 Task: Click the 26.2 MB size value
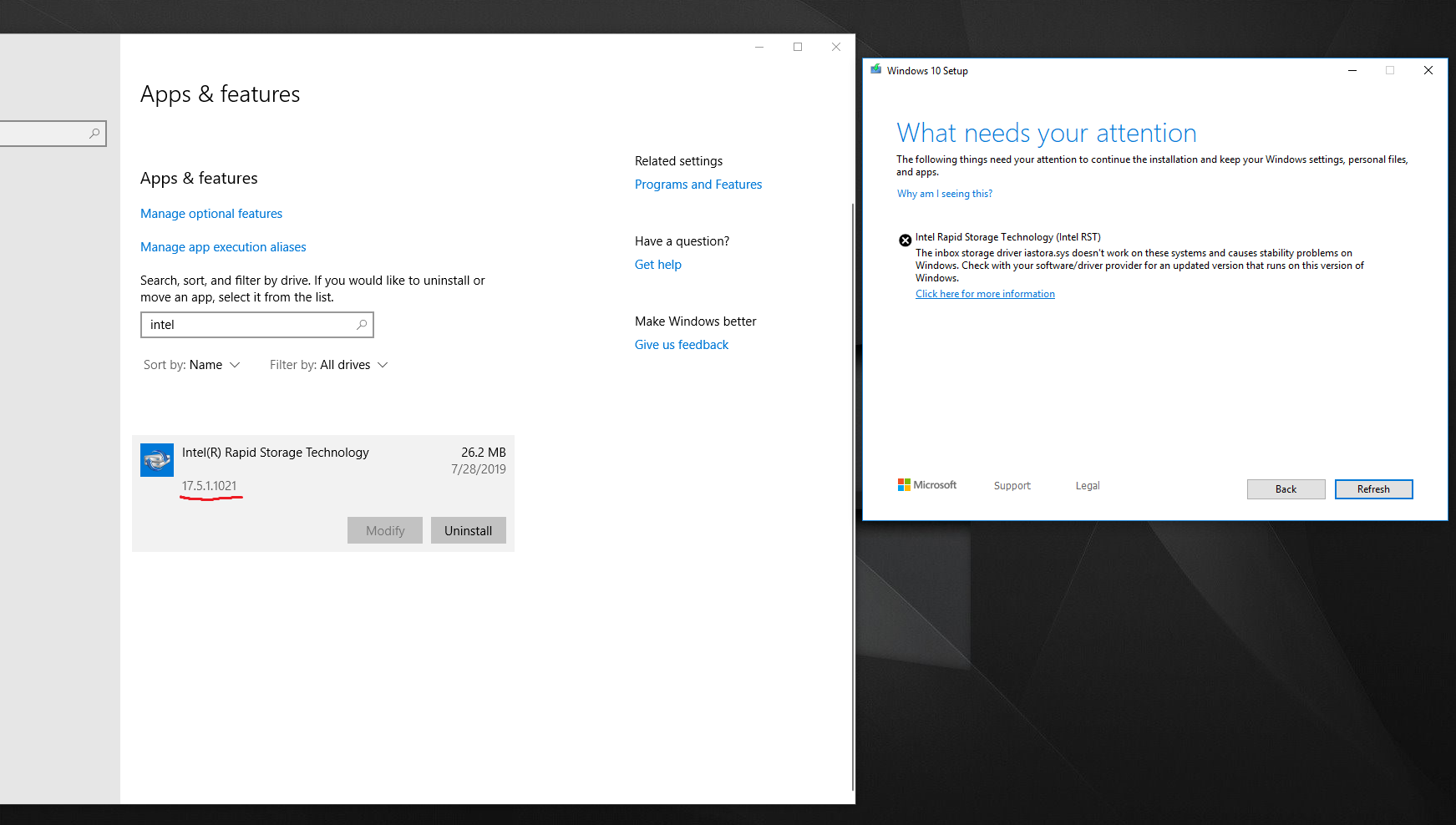484,453
